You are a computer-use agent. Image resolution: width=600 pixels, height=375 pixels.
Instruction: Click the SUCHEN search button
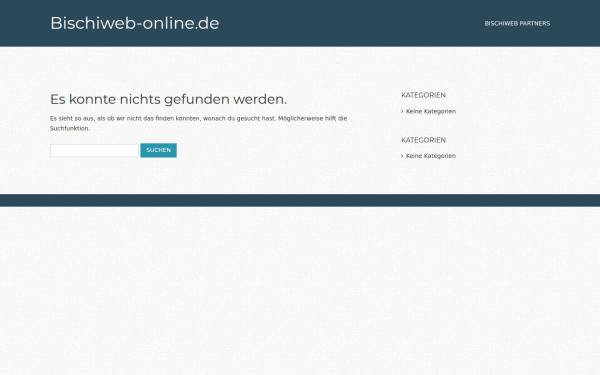point(158,150)
